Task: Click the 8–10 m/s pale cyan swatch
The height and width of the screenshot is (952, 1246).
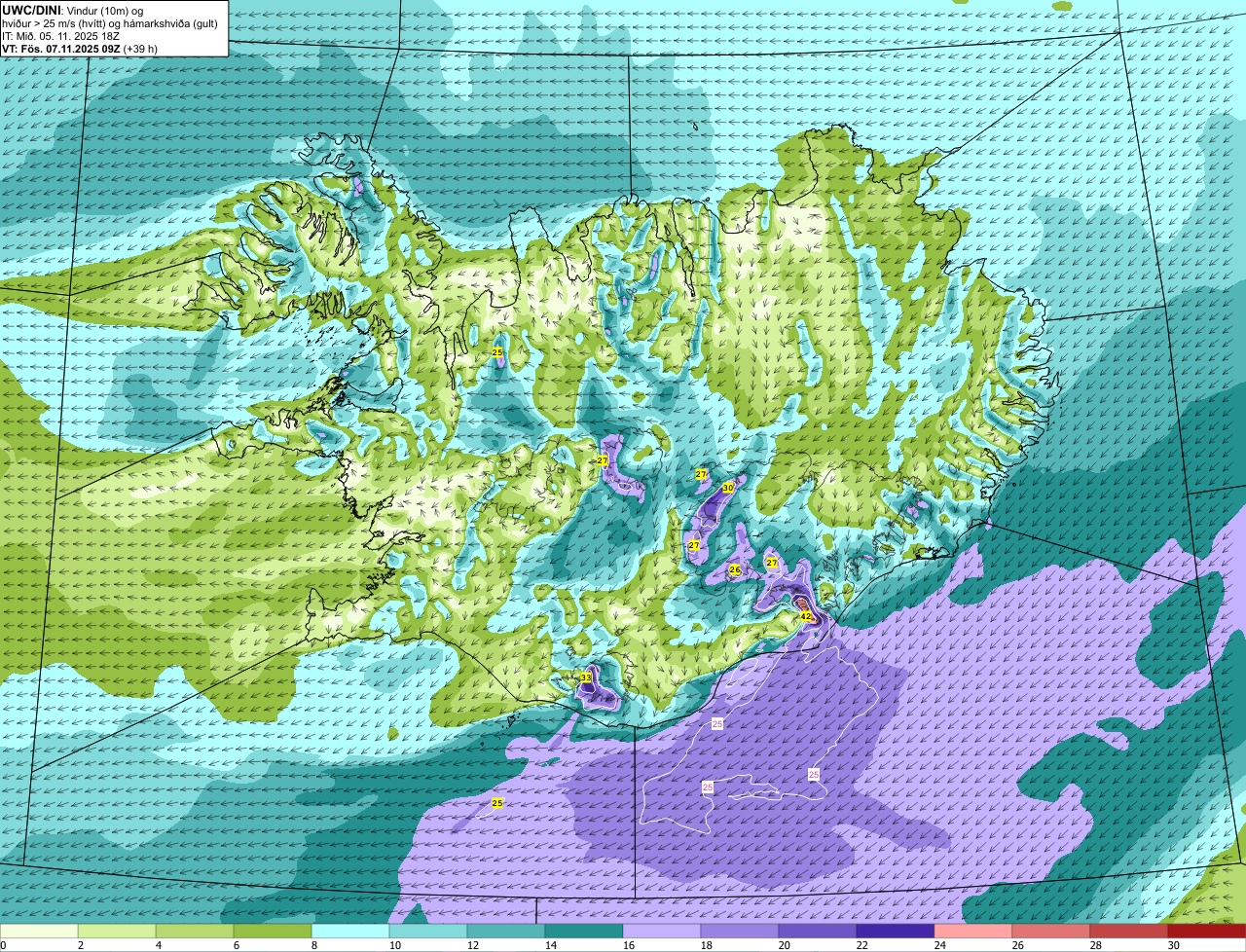Action: 350,932
